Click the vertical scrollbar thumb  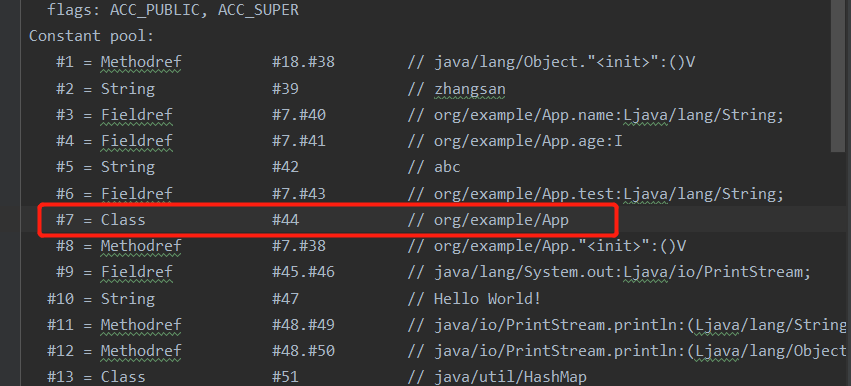pyautogui.click(x=838, y=76)
